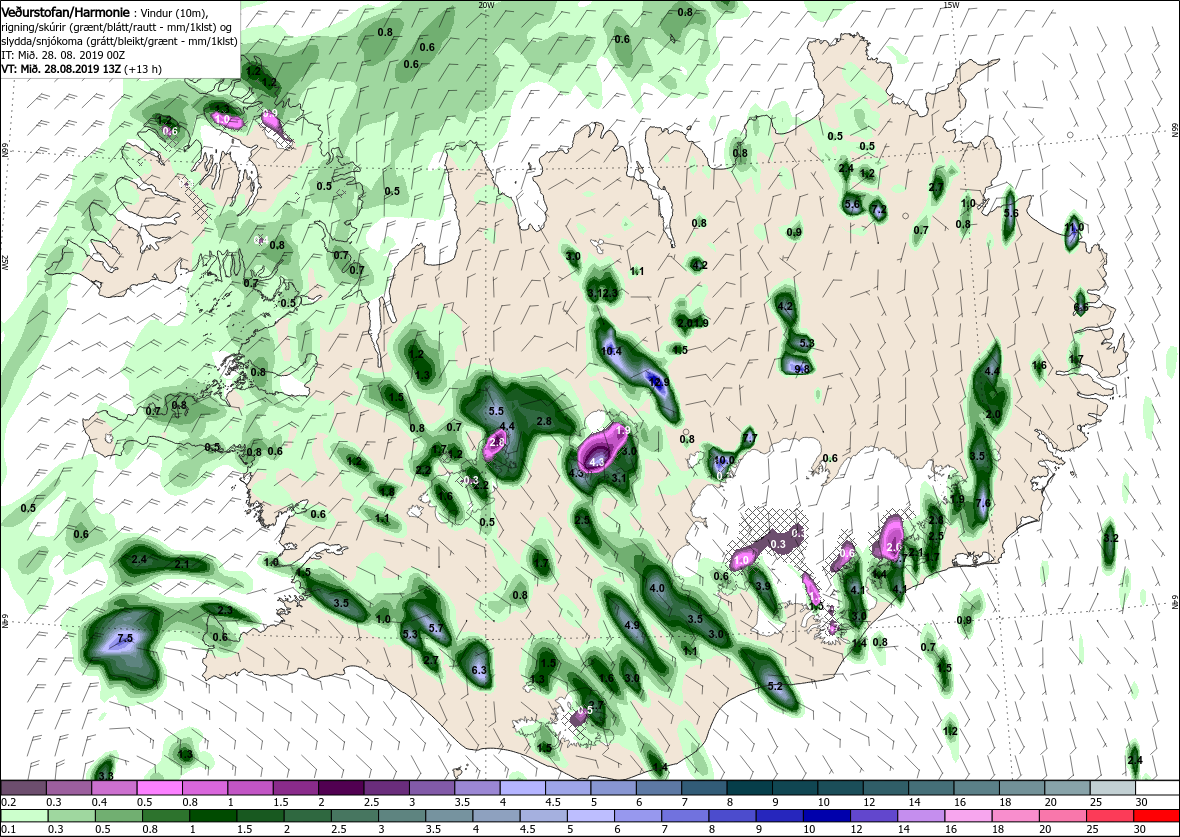Click the 9.8 precipitation value
This screenshot has width=1180, height=837.
click(x=803, y=369)
